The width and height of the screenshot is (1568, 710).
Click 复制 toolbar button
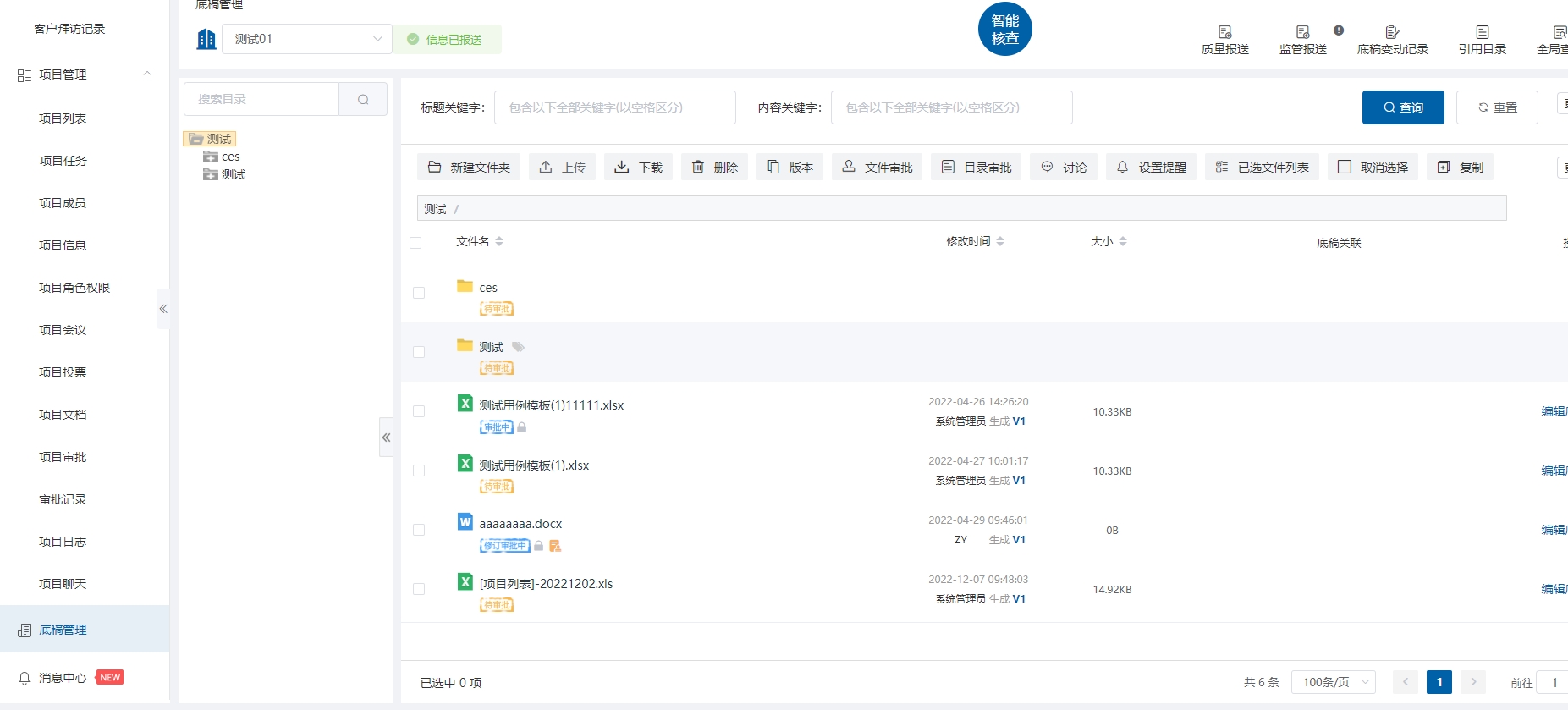(x=1460, y=168)
